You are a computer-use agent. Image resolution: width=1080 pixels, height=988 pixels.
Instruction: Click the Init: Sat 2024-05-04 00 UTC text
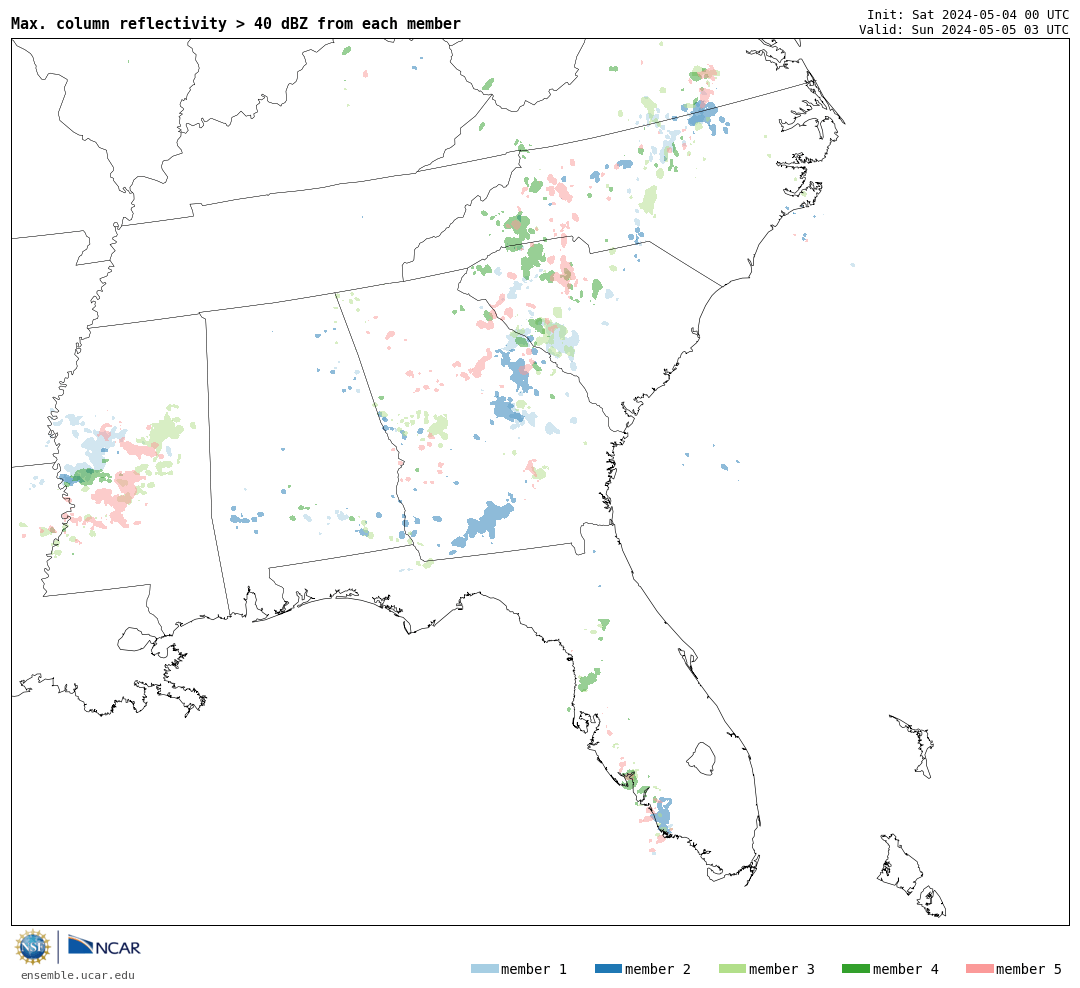[x=968, y=14]
